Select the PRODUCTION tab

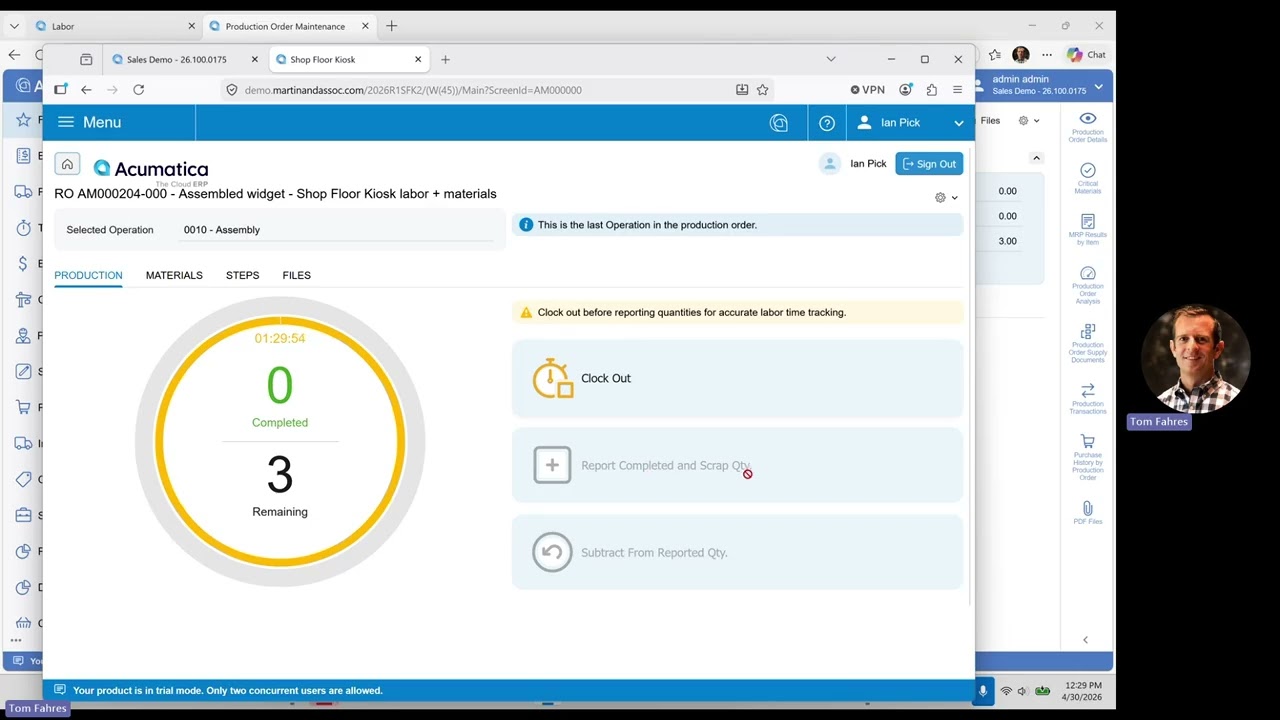tap(88, 275)
